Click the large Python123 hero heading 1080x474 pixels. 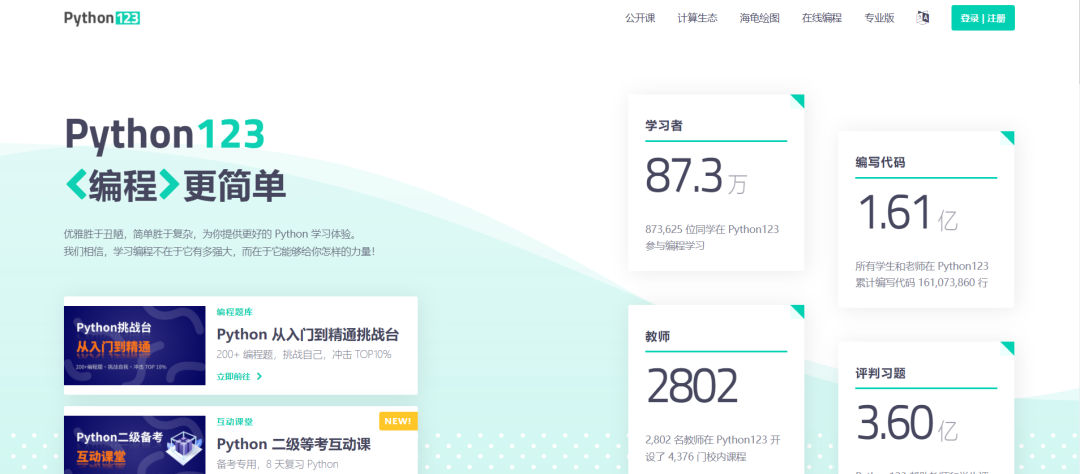tap(165, 135)
